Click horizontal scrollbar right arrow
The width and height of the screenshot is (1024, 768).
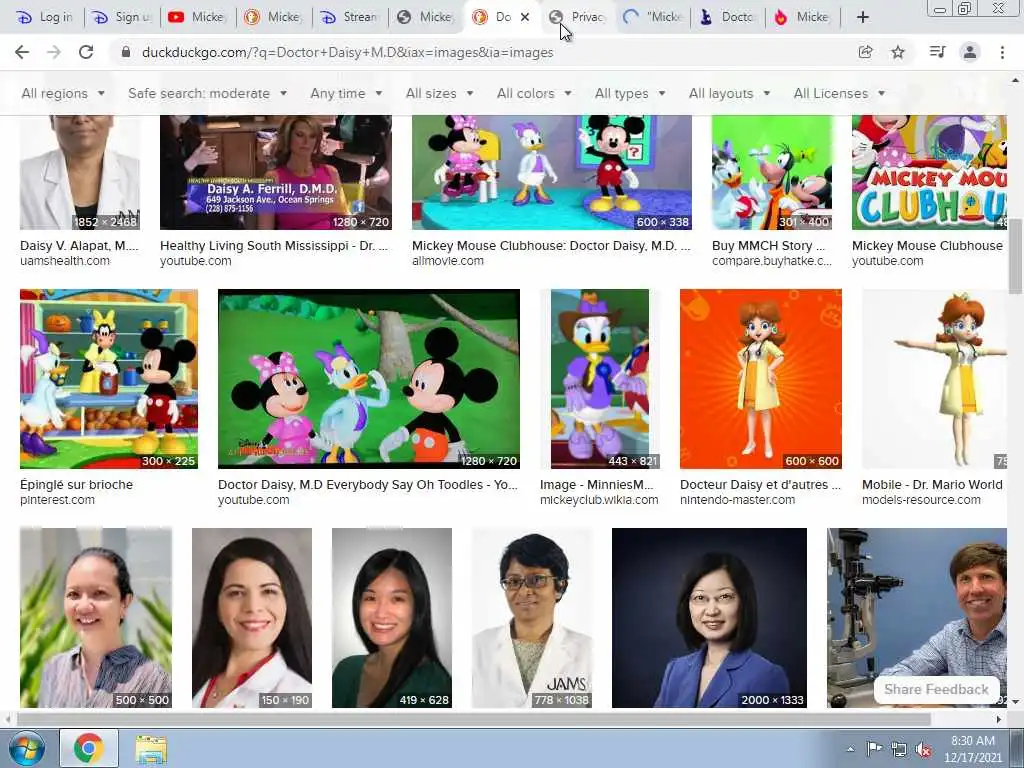[999, 719]
